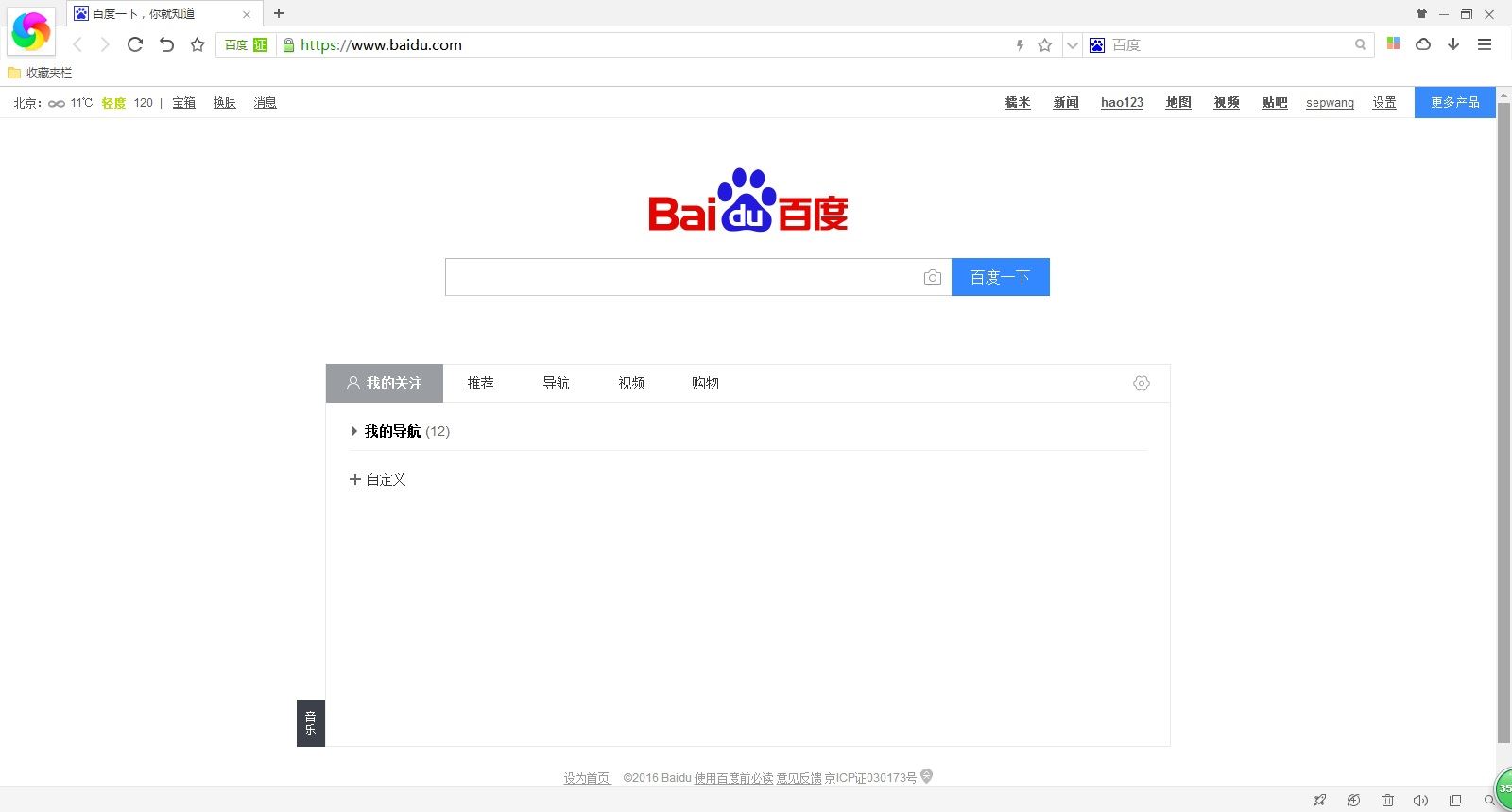1512x812 pixels.
Task: Click the ad-block status bar icon
Action: click(1354, 801)
